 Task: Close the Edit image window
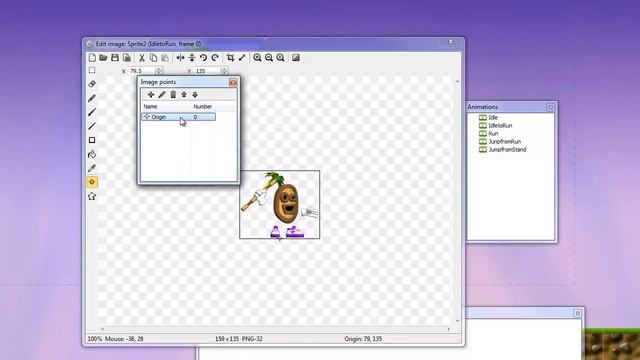[451, 42]
